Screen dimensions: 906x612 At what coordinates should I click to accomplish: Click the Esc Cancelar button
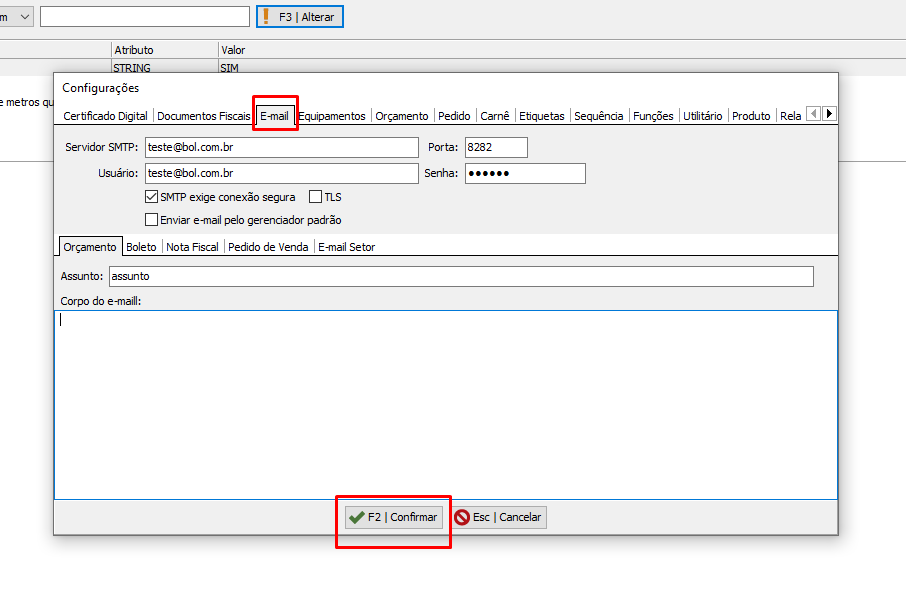[498, 517]
